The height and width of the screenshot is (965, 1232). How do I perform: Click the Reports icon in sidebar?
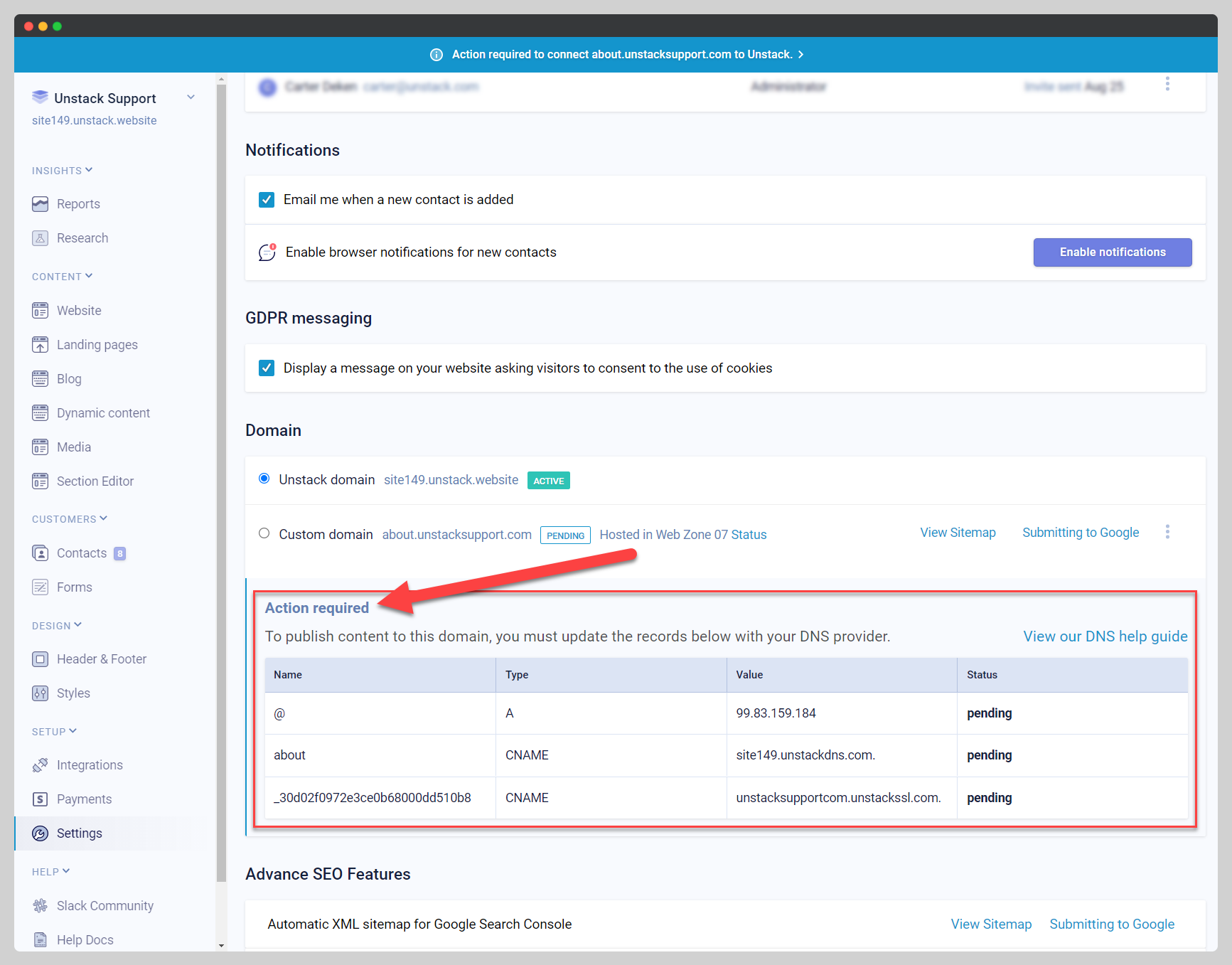pyautogui.click(x=40, y=204)
